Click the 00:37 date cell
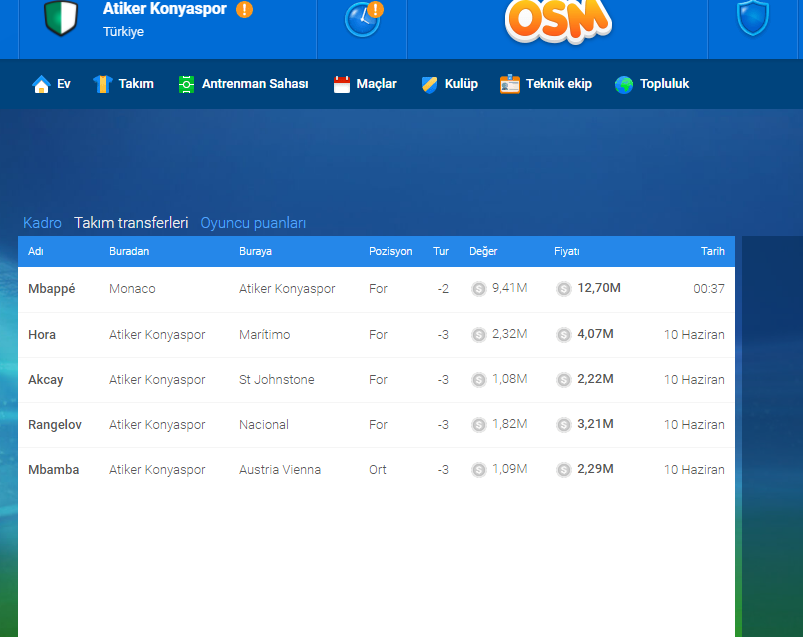This screenshot has width=803, height=637. pos(709,289)
